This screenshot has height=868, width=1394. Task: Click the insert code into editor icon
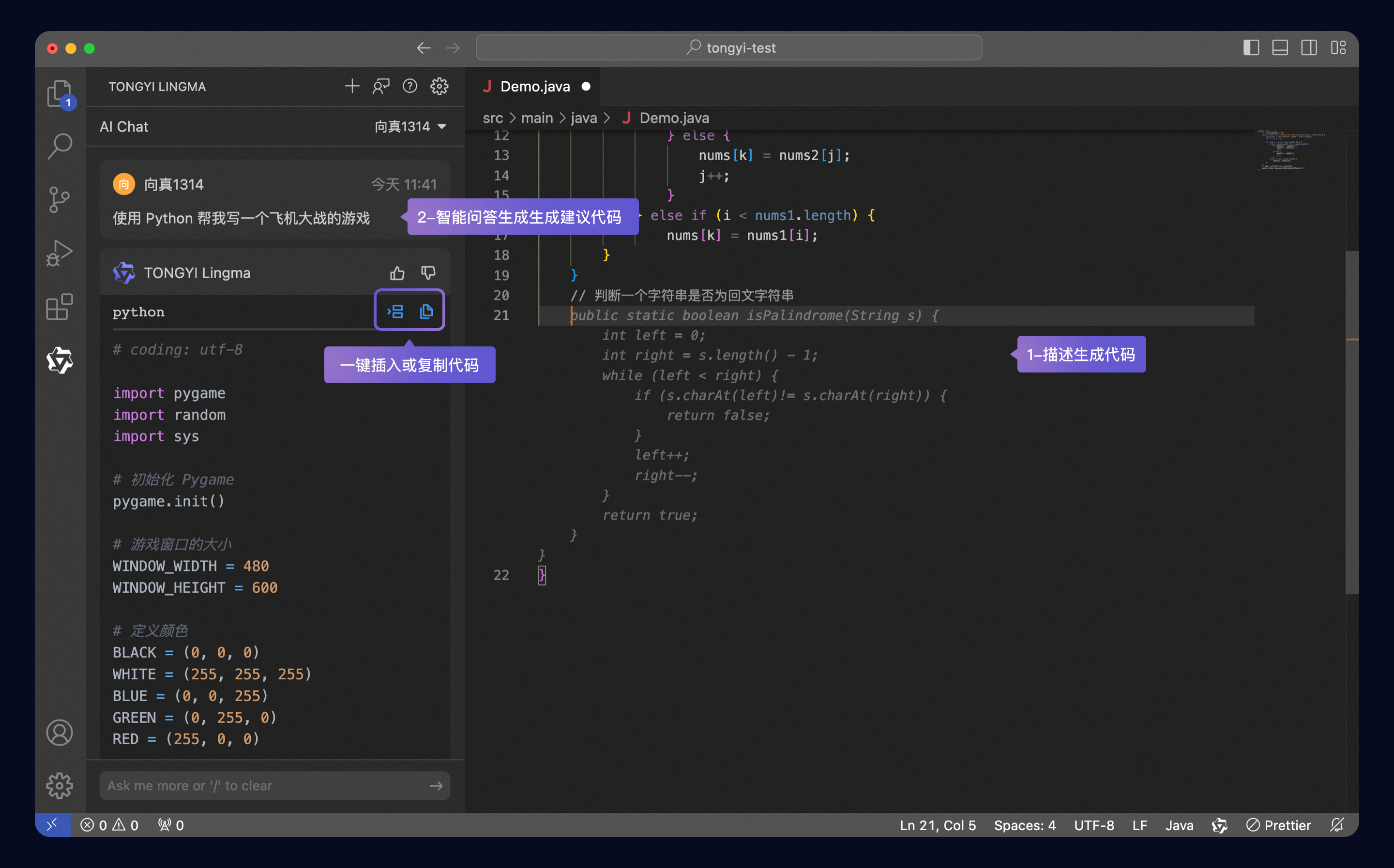pyautogui.click(x=395, y=311)
